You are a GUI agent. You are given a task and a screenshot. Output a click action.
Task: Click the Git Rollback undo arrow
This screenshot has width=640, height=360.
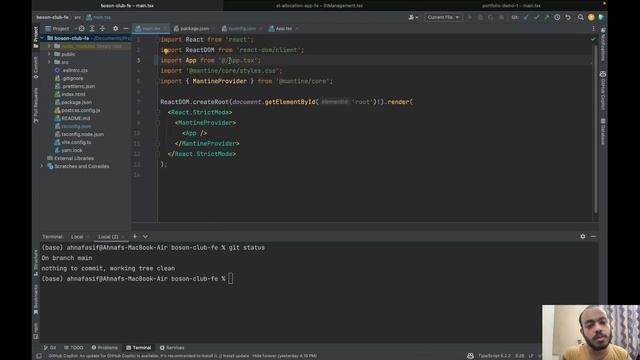coord(568,17)
